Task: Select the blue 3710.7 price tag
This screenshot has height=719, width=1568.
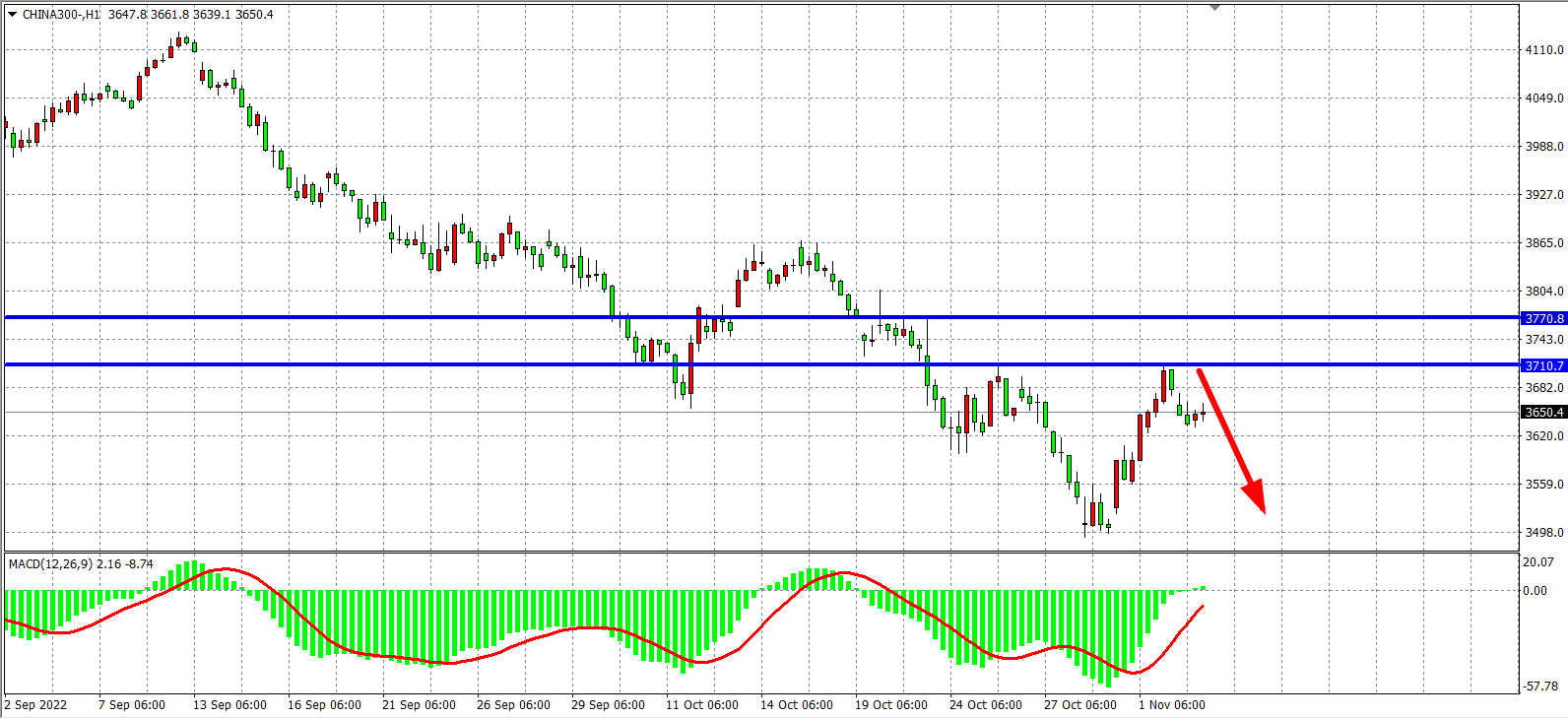Action: coord(1543,365)
